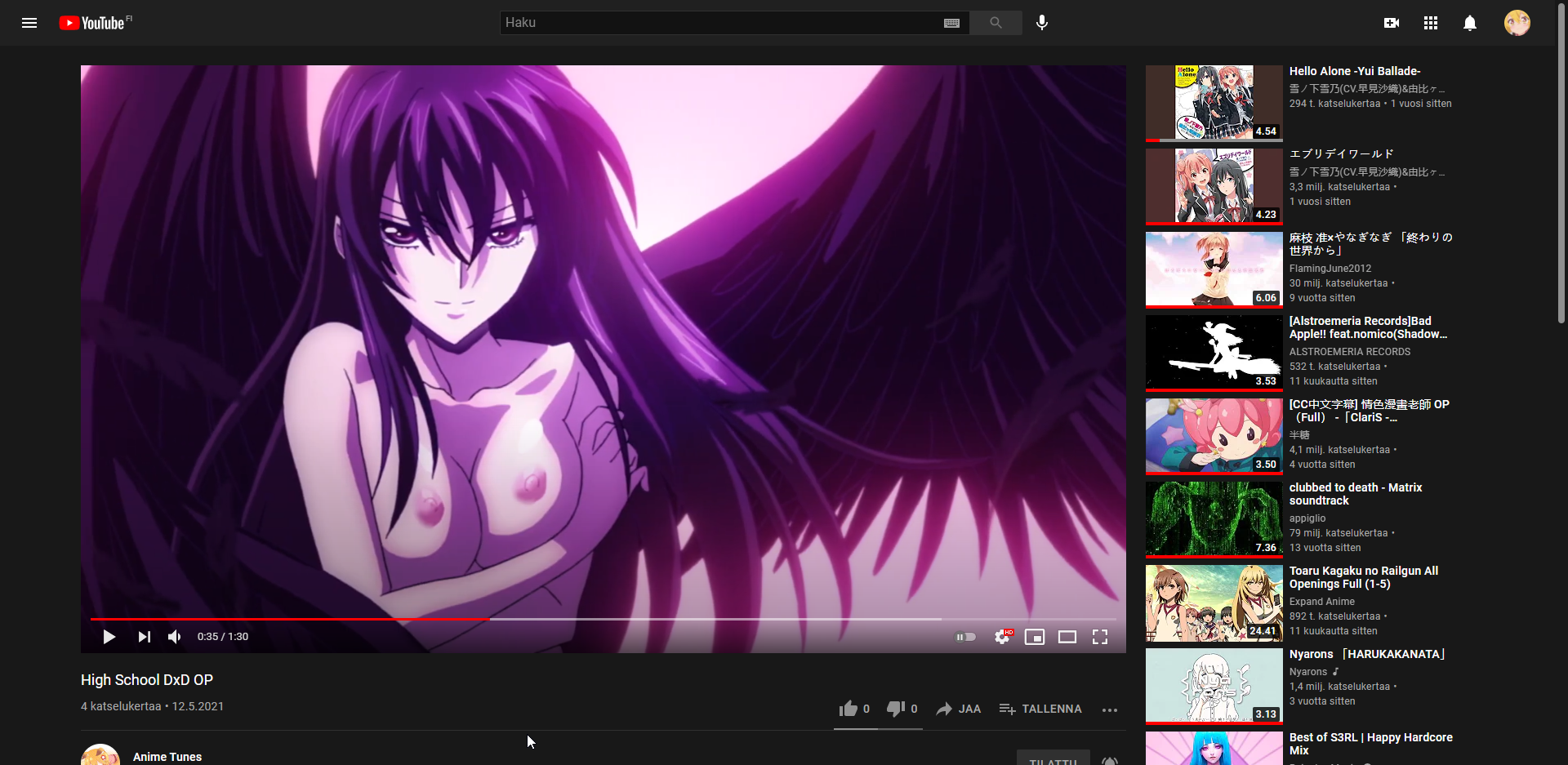
Task: Play the video with play button
Action: (109, 637)
